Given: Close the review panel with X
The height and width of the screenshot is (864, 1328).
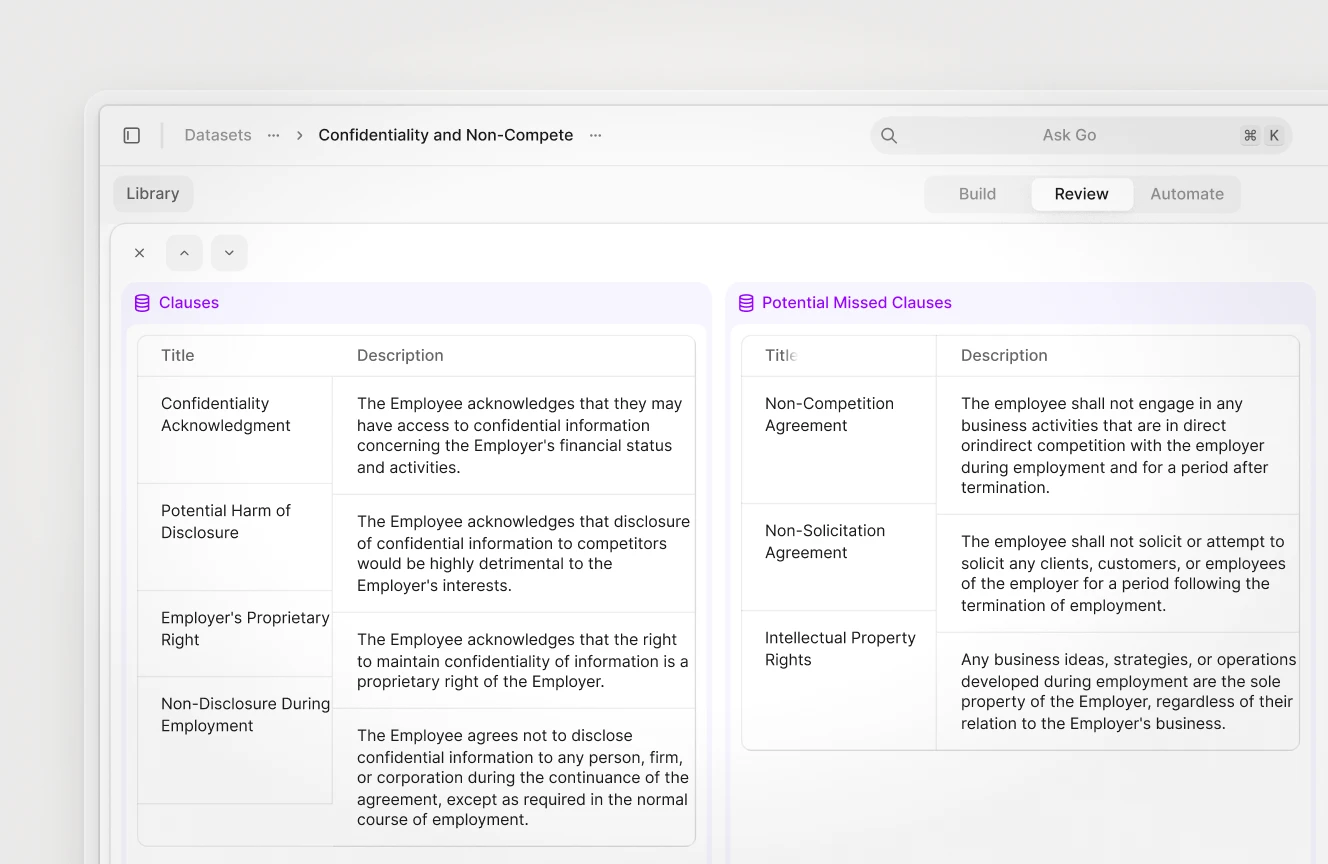Looking at the screenshot, I should [x=140, y=253].
